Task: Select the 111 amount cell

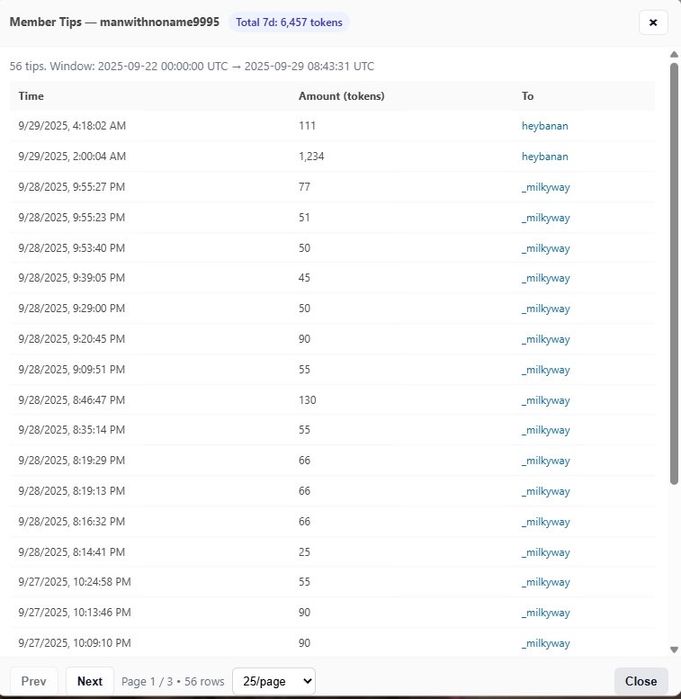Action: [x=307, y=126]
